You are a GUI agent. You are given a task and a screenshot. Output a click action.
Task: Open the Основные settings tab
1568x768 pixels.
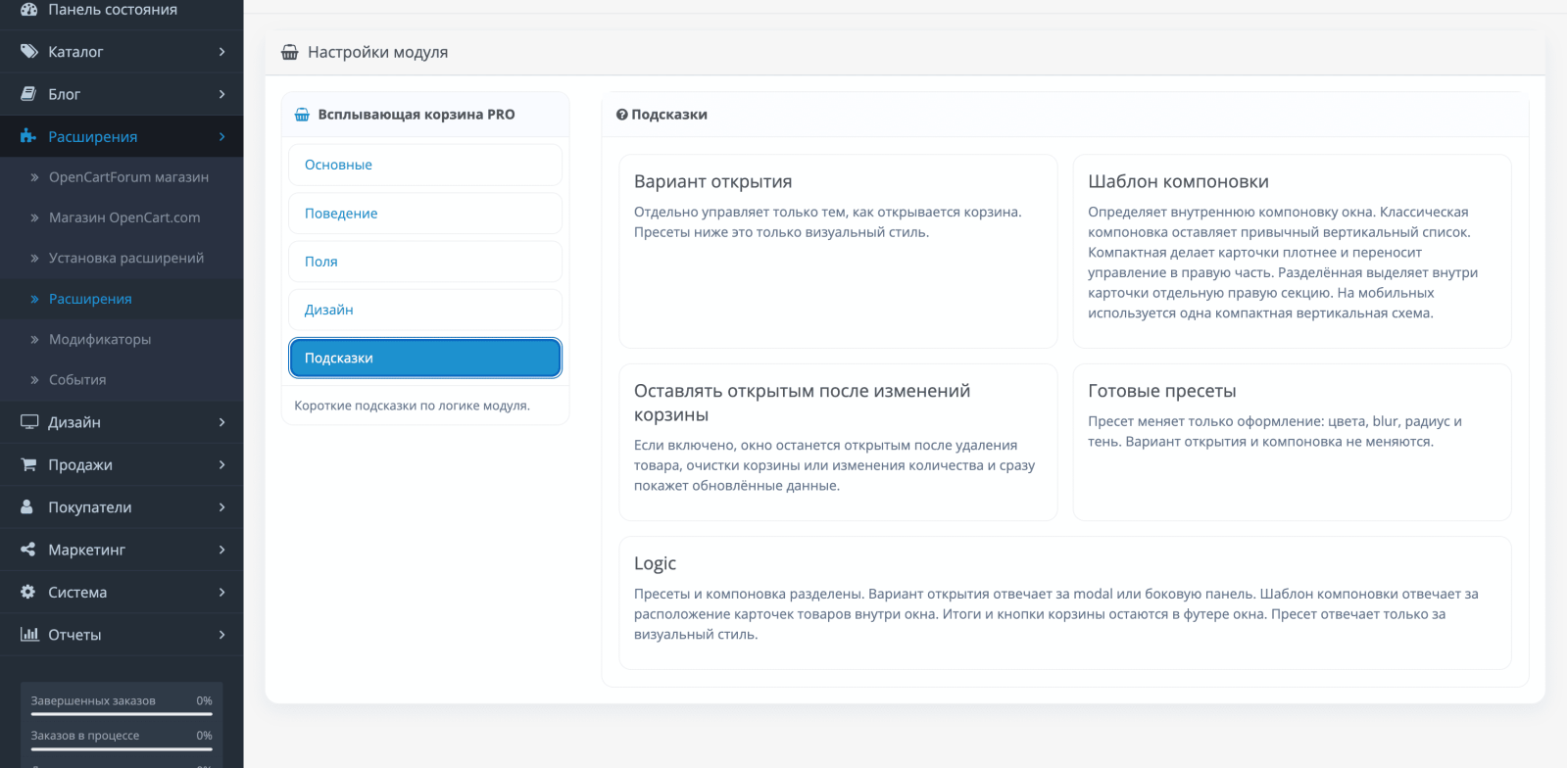tap(425, 165)
